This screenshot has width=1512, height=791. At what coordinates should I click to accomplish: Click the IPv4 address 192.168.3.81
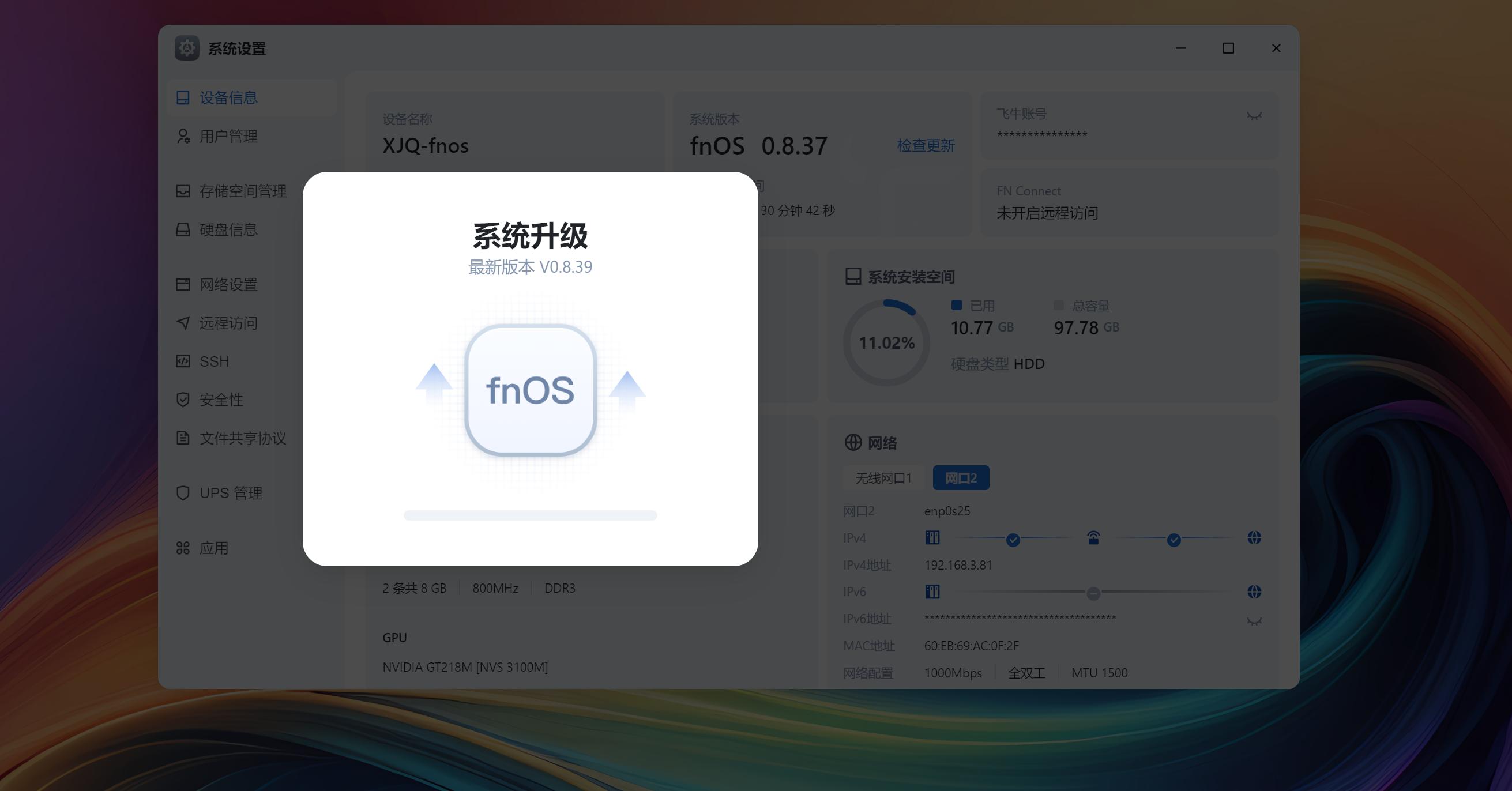(x=958, y=565)
